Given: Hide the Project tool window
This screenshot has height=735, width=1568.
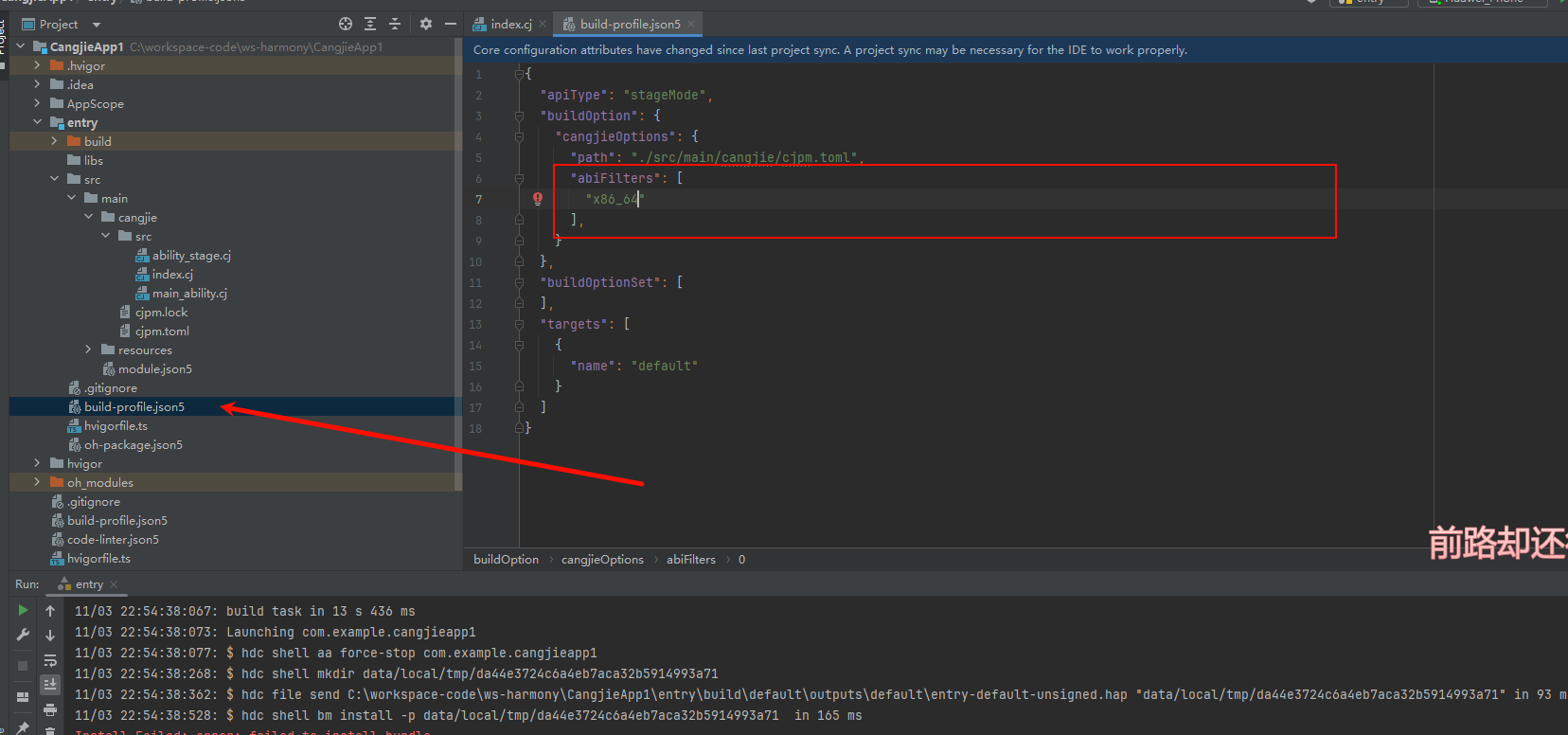Looking at the screenshot, I should [x=451, y=24].
